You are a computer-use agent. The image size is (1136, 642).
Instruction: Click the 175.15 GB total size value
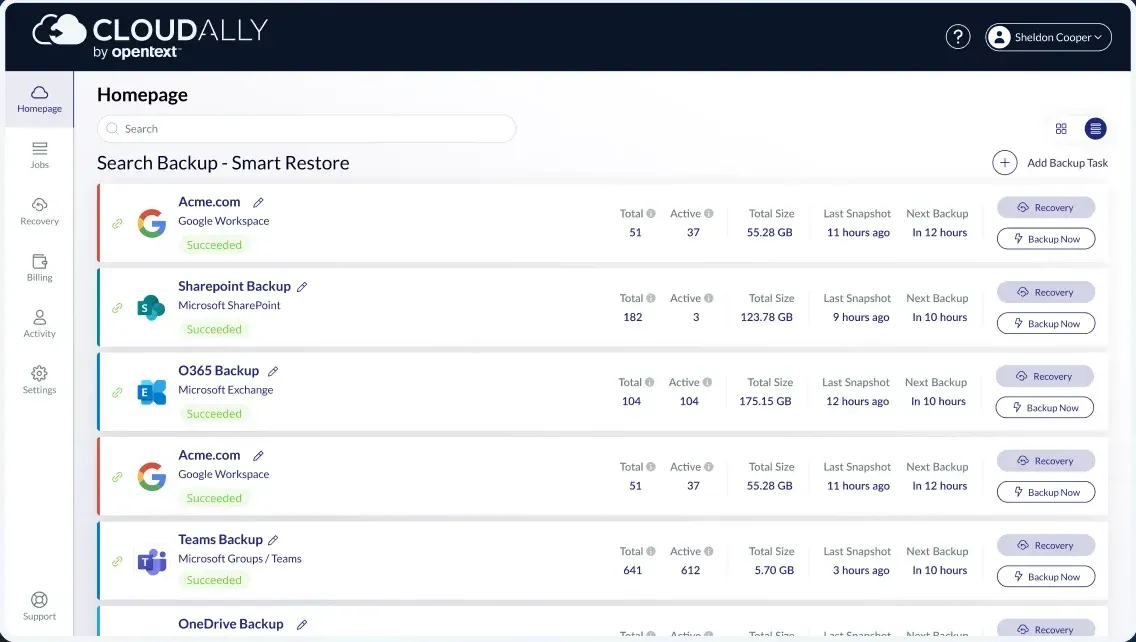(765, 401)
